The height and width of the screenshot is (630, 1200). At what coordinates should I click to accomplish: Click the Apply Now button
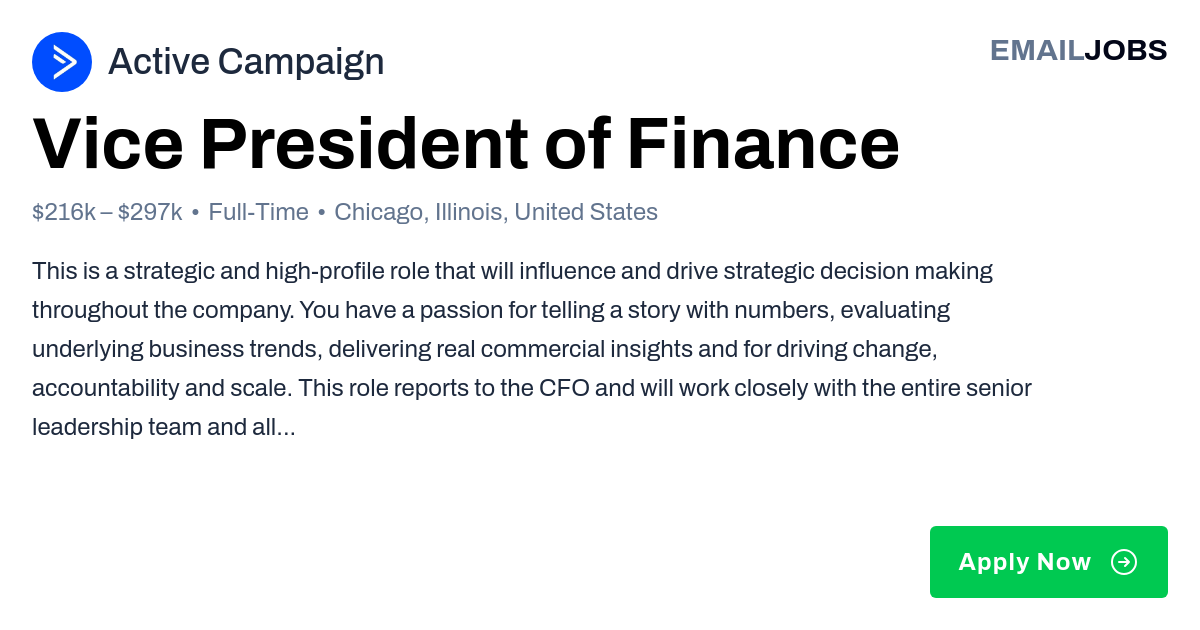(x=1049, y=562)
